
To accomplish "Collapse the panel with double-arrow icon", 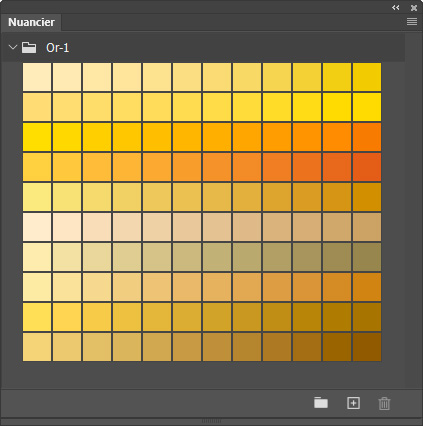I will pyautogui.click(x=396, y=7).
